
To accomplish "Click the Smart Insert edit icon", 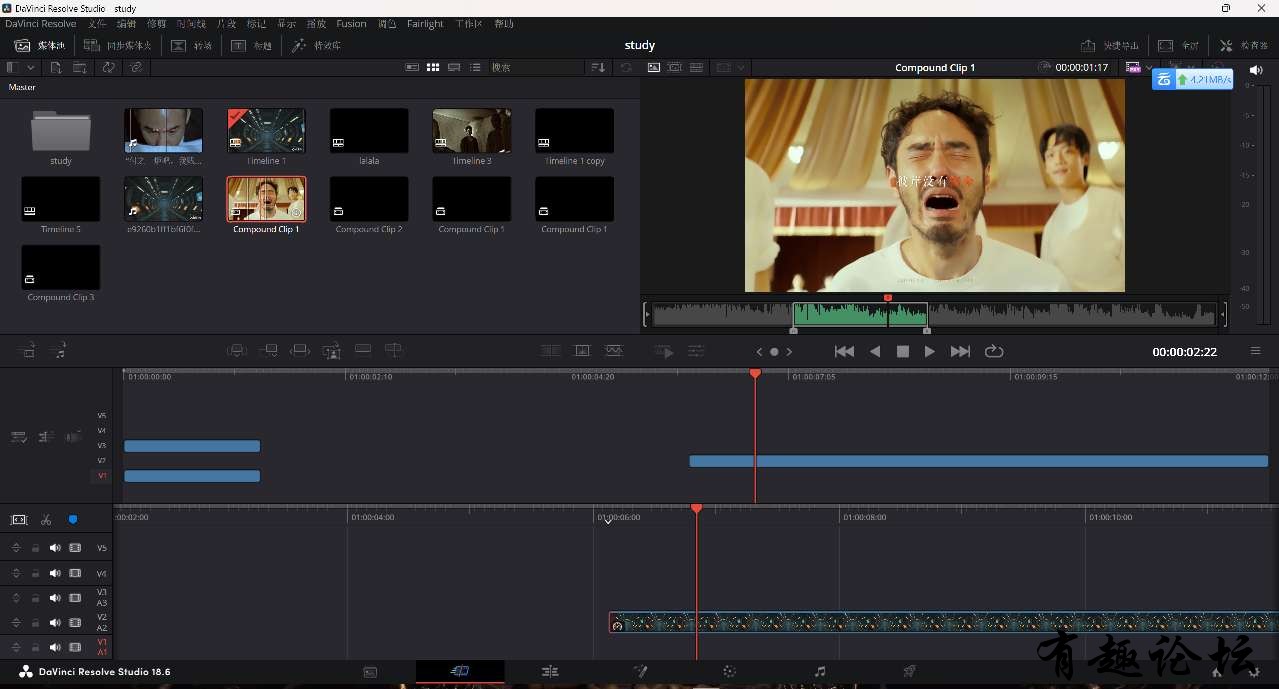I will point(237,351).
